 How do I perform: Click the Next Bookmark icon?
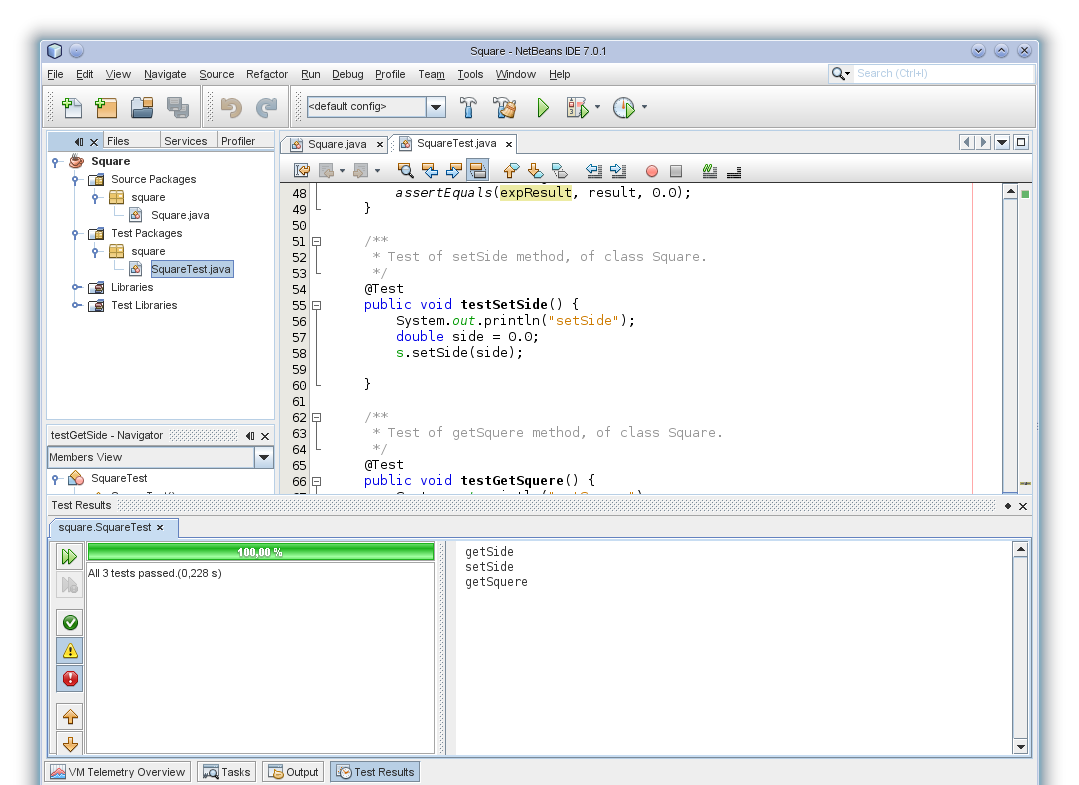tap(535, 171)
